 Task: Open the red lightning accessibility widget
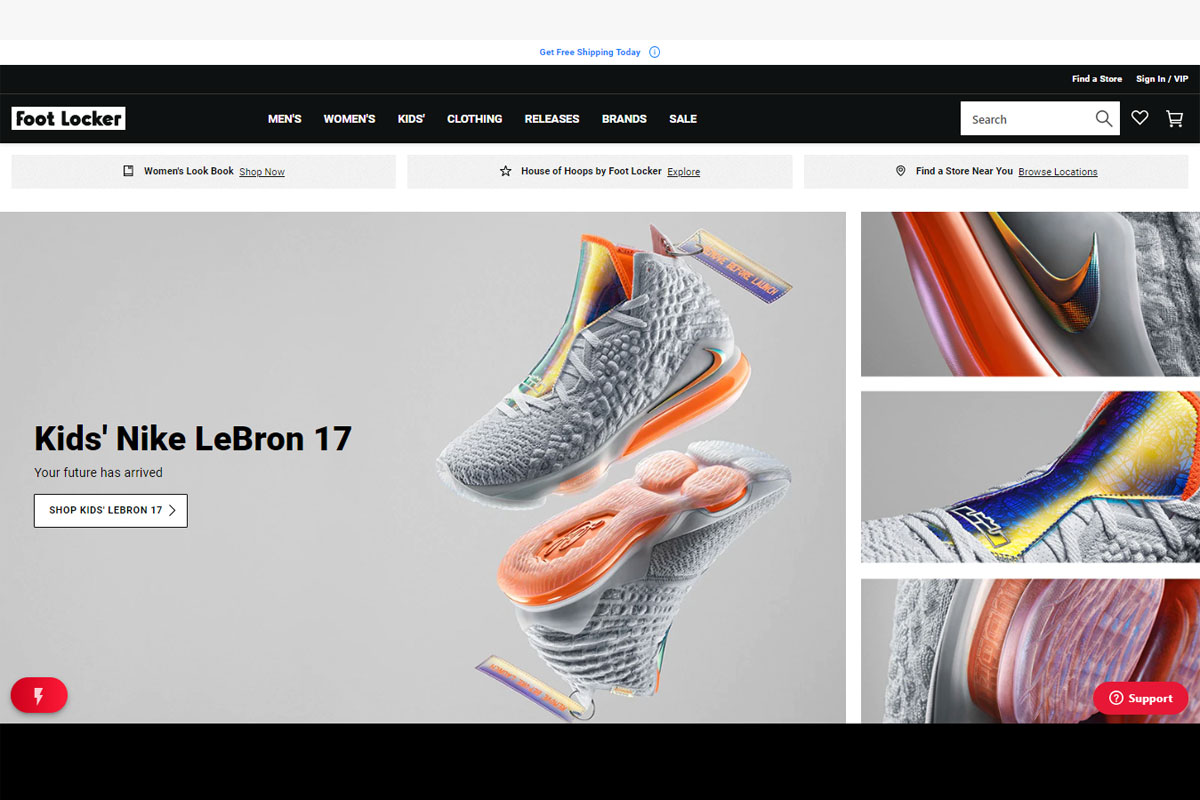click(38, 695)
